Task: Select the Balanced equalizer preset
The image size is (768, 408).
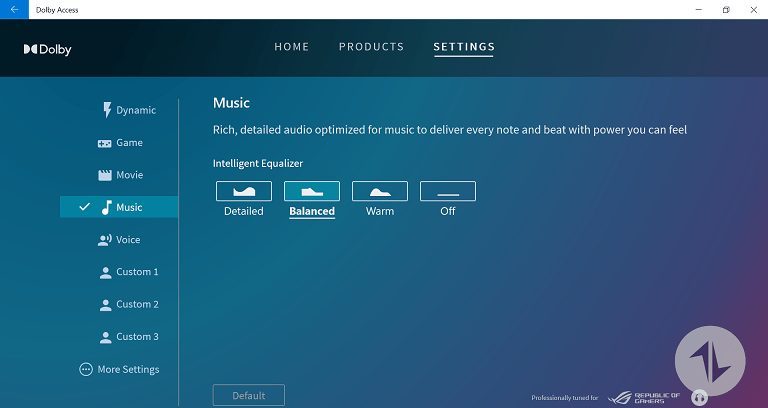Action: 312,191
